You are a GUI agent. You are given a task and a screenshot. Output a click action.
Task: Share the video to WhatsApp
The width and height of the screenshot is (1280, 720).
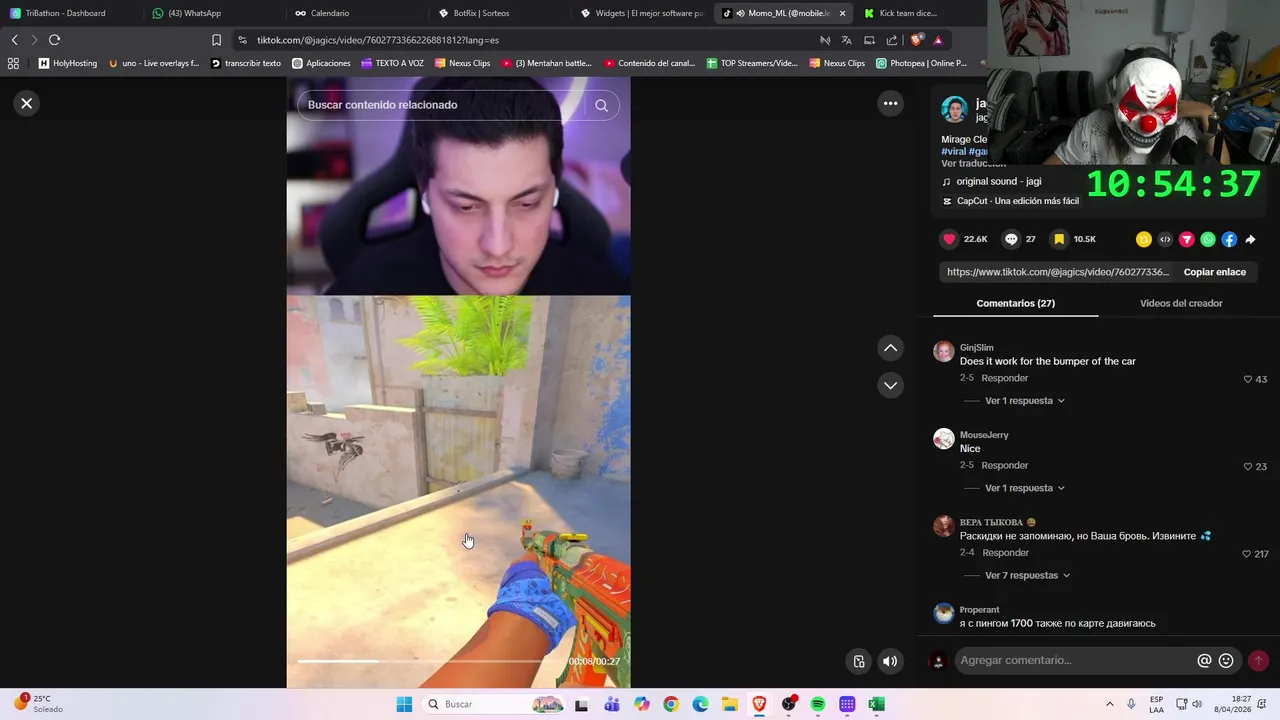point(1208,239)
